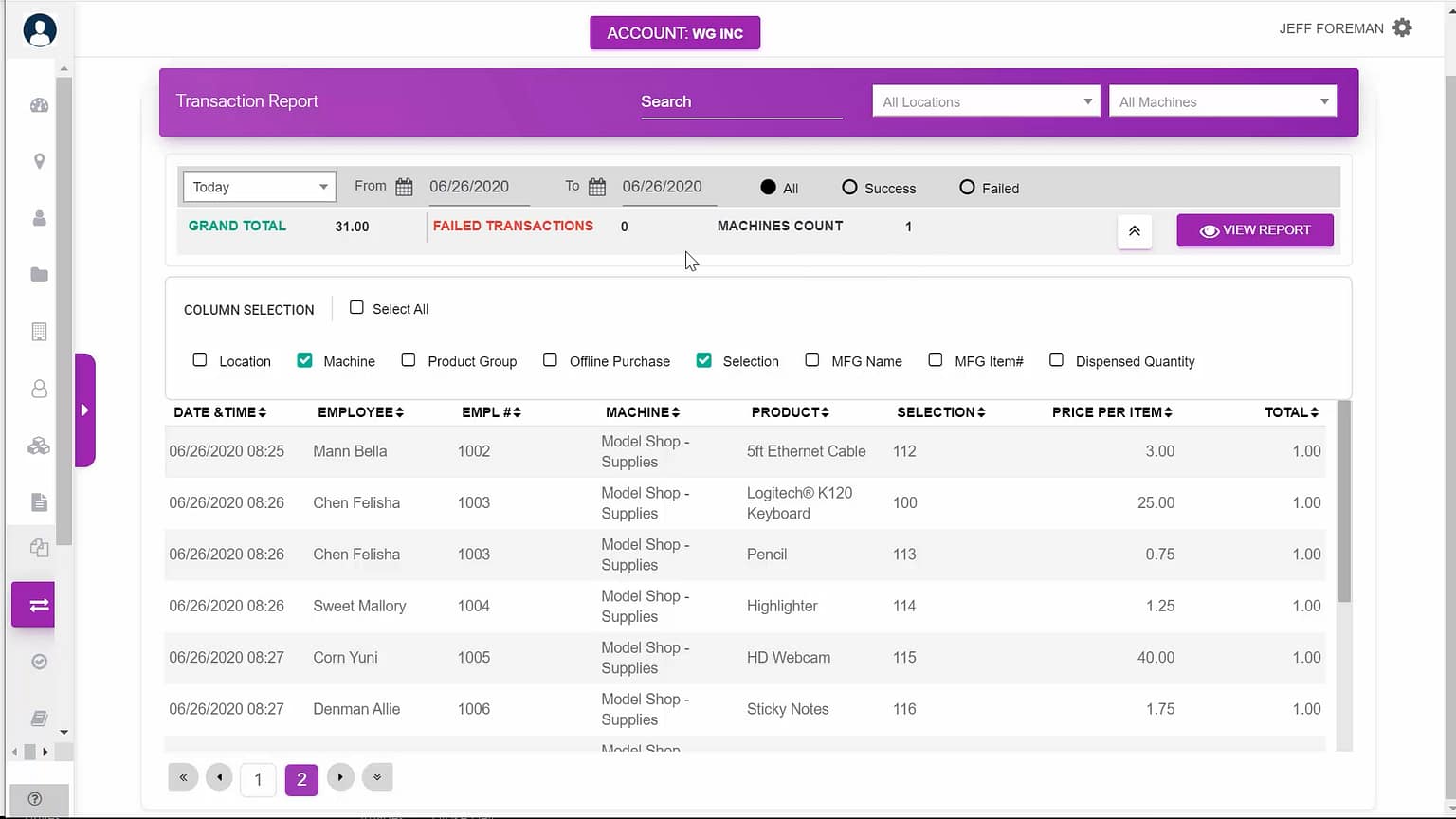Select the Failed radio button
1456x819 pixels.
967,188
